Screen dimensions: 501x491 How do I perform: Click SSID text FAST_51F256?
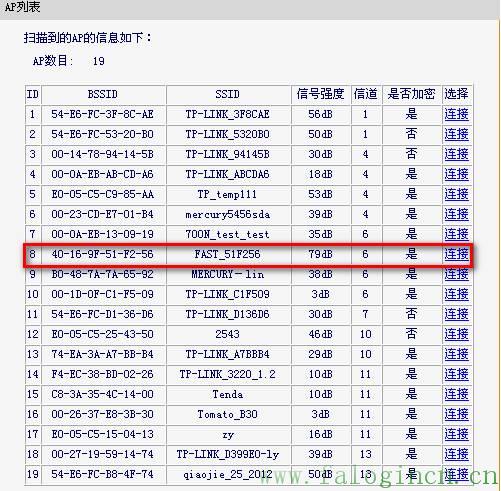[x=227, y=254]
